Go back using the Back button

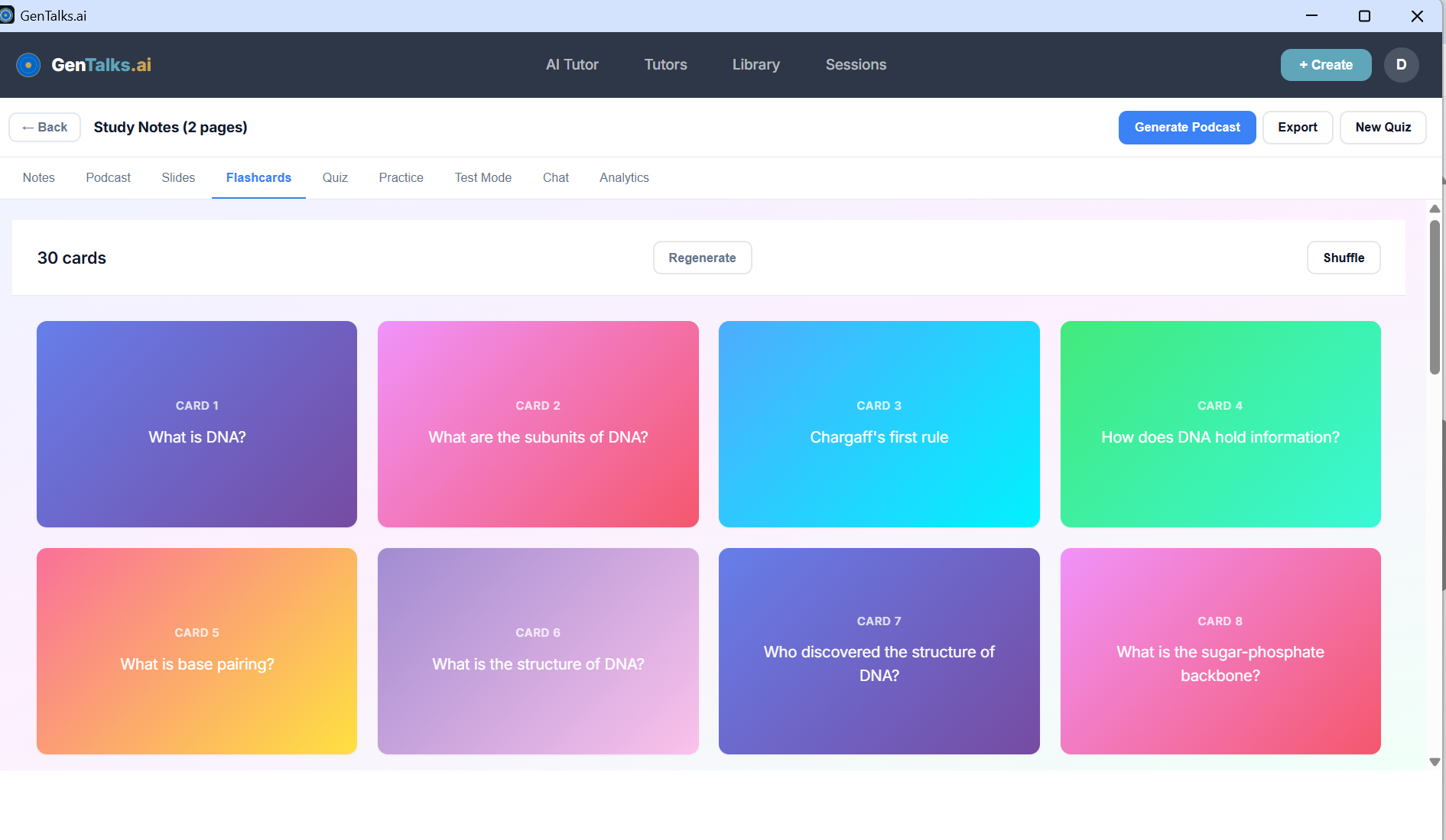[45, 128]
